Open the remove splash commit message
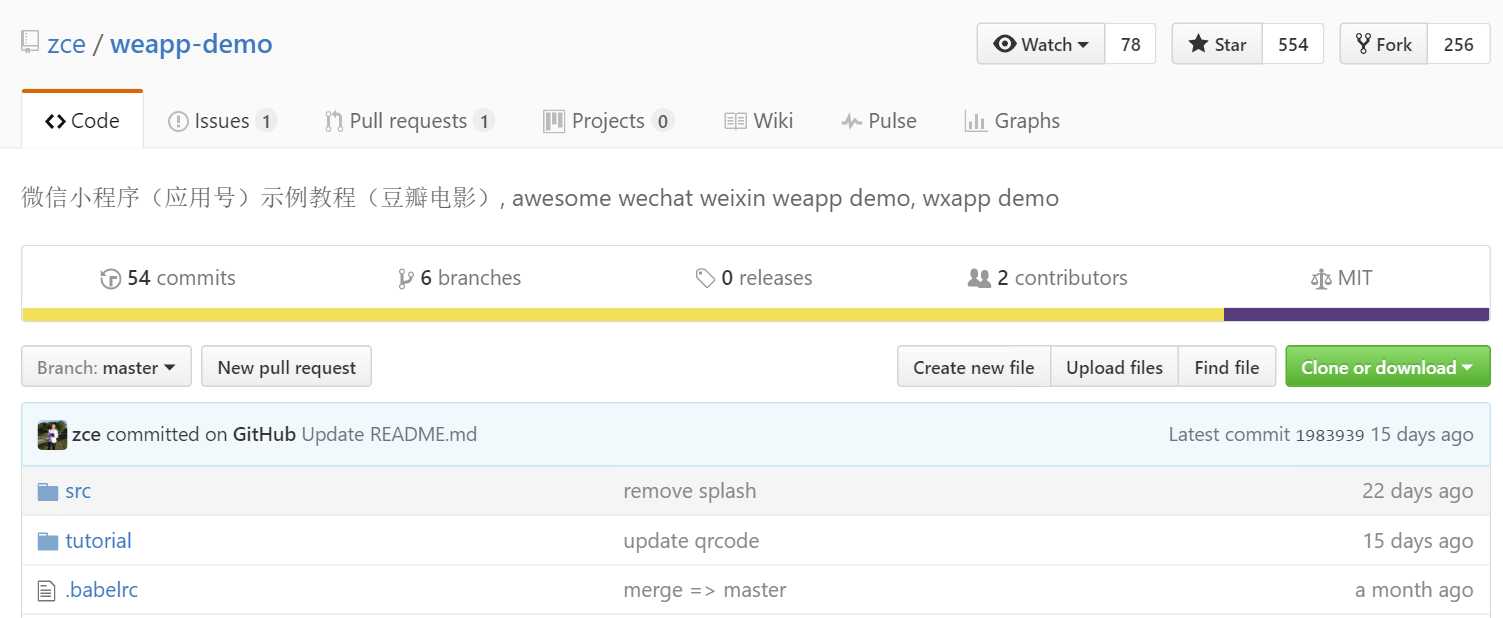The height and width of the screenshot is (618, 1503). click(690, 491)
